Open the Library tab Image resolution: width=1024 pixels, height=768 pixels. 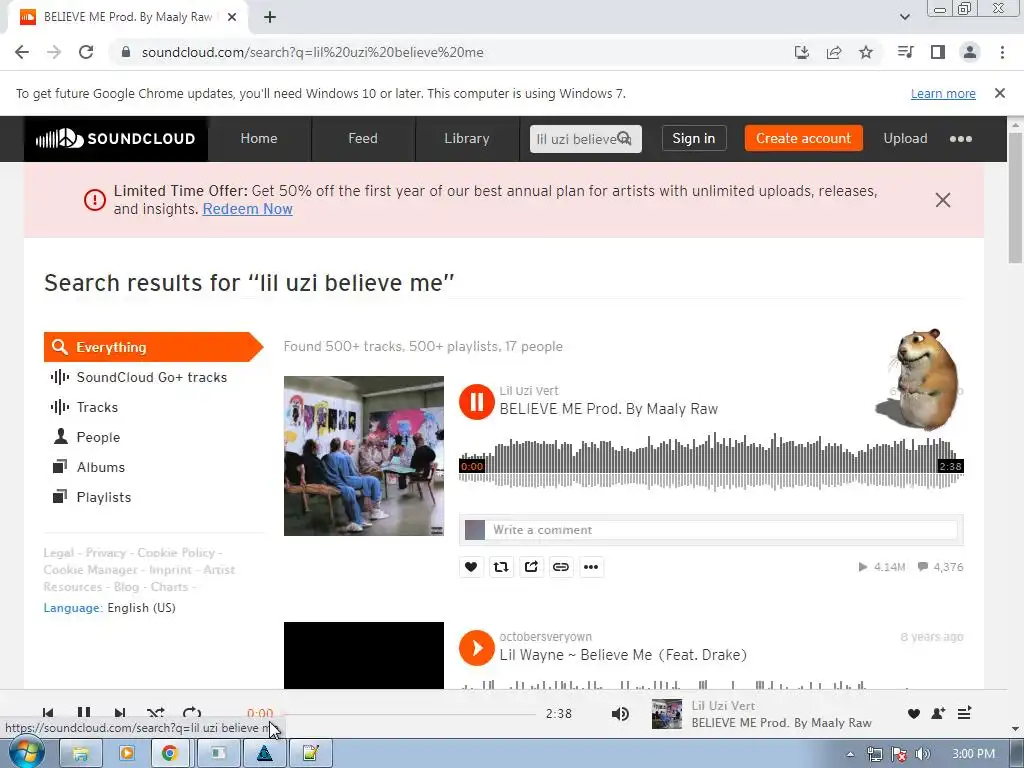466,138
